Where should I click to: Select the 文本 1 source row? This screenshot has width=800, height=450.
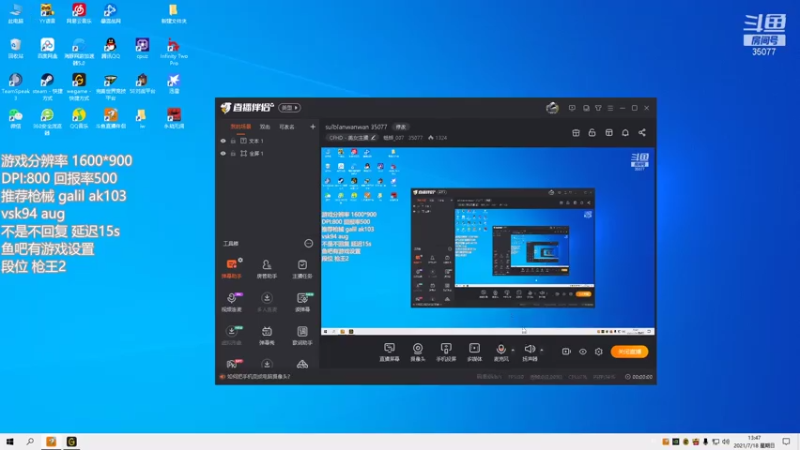point(268,141)
